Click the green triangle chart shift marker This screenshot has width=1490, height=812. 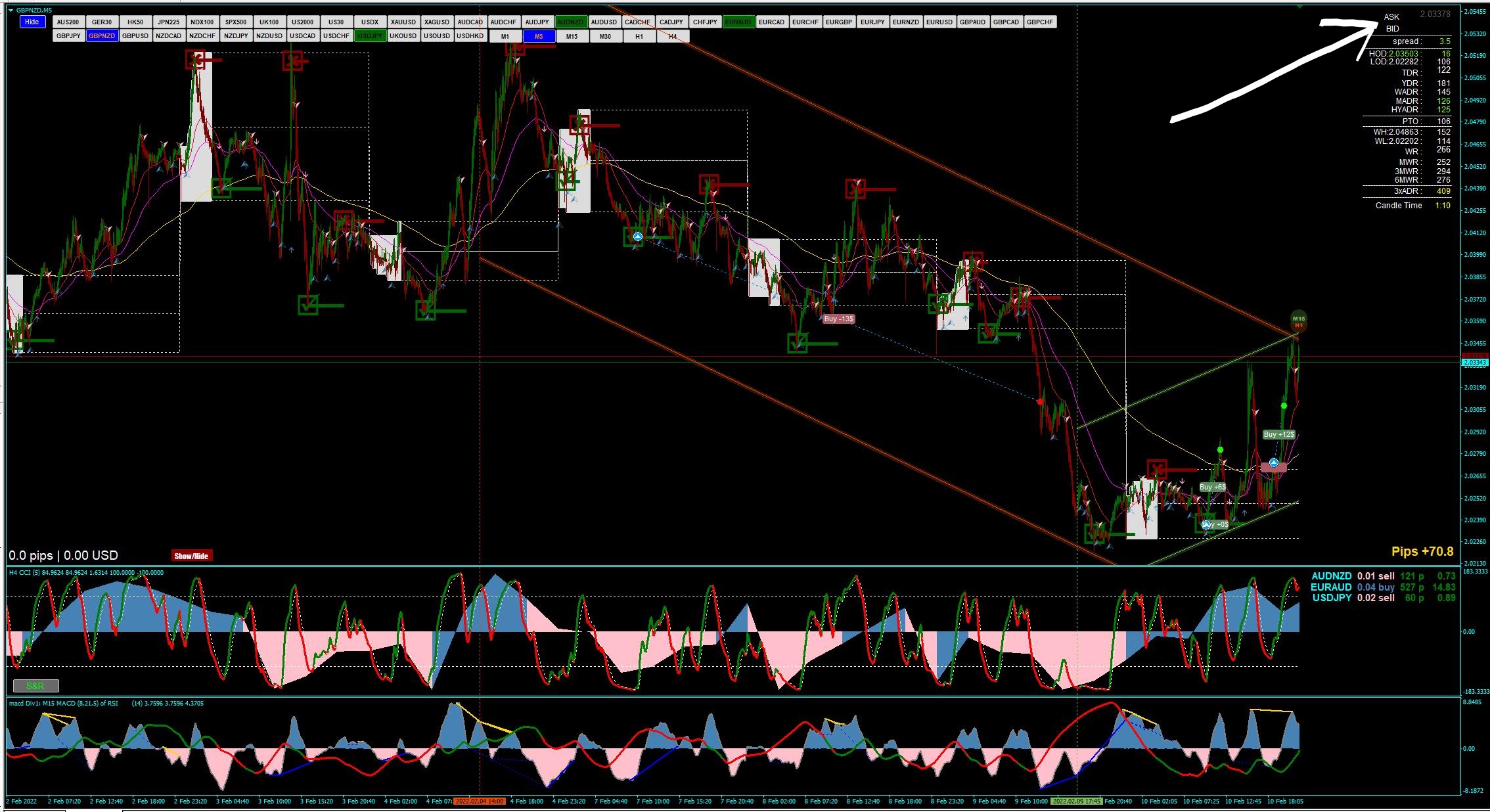click(1300, 6)
